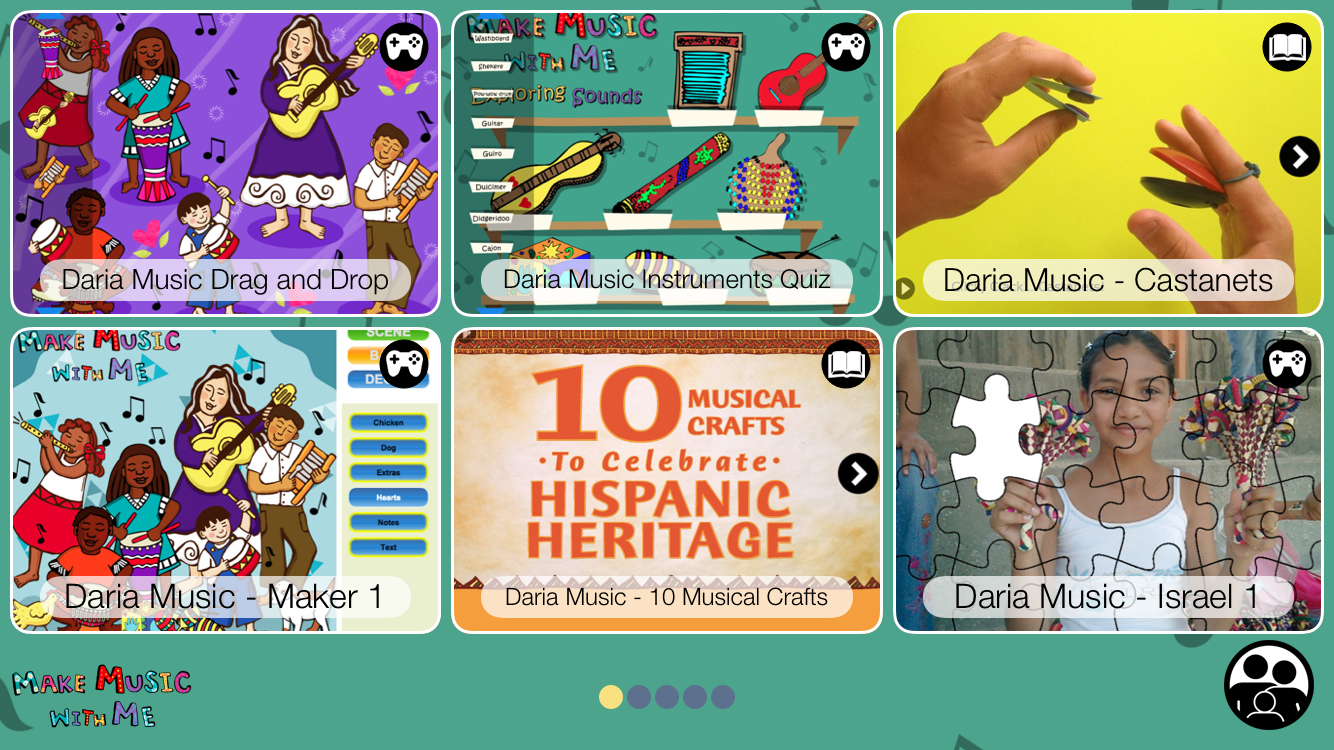Open Daria Music Drag and Drop label
The width and height of the screenshot is (1334, 750).
click(225, 280)
